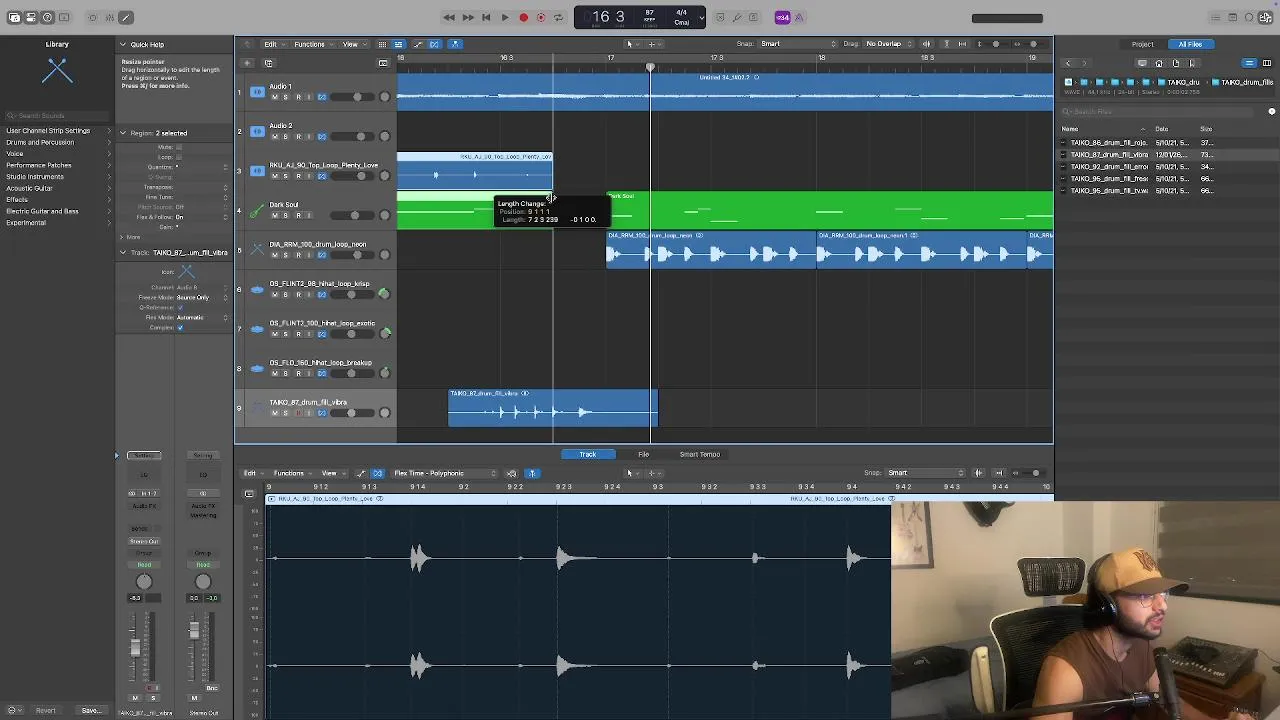
Task: Click the Add Track plus button
Action: pyautogui.click(x=247, y=63)
